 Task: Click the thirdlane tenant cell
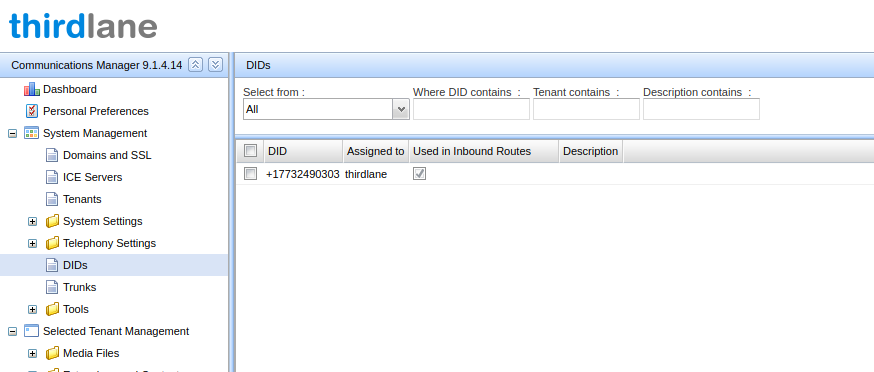coord(366,174)
